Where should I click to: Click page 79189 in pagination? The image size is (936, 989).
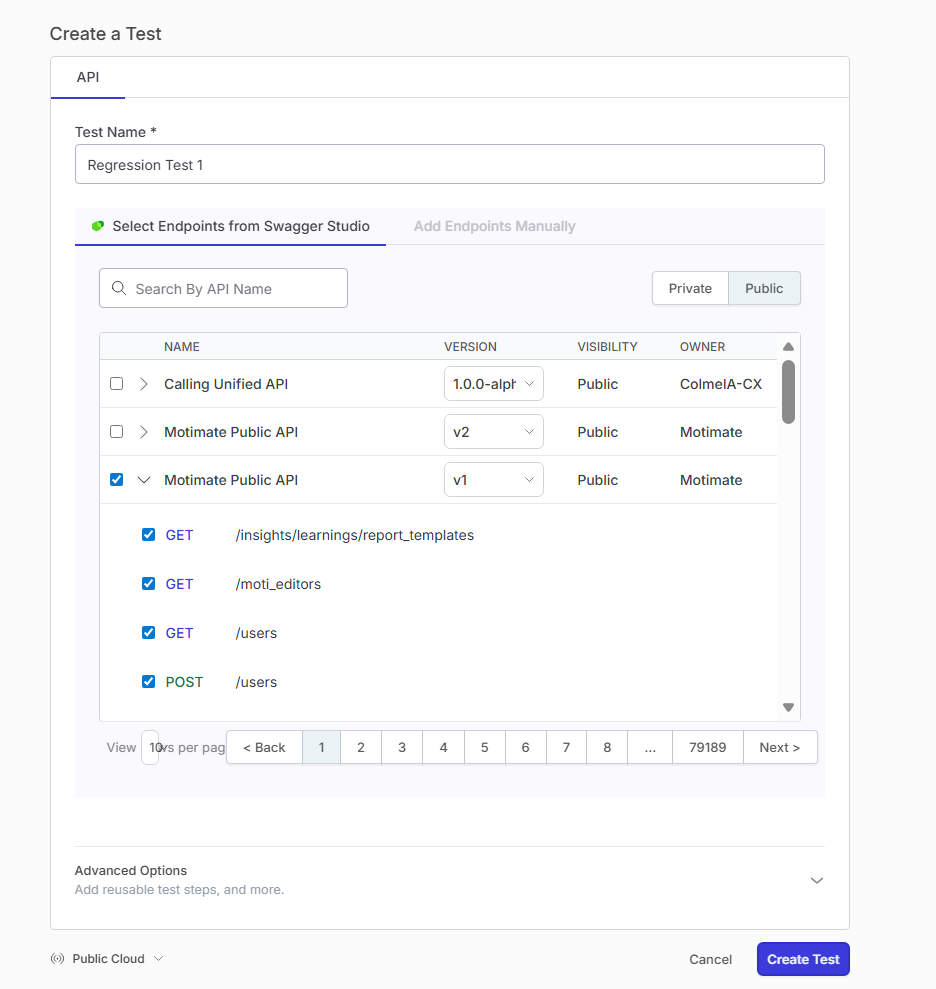(x=707, y=747)
